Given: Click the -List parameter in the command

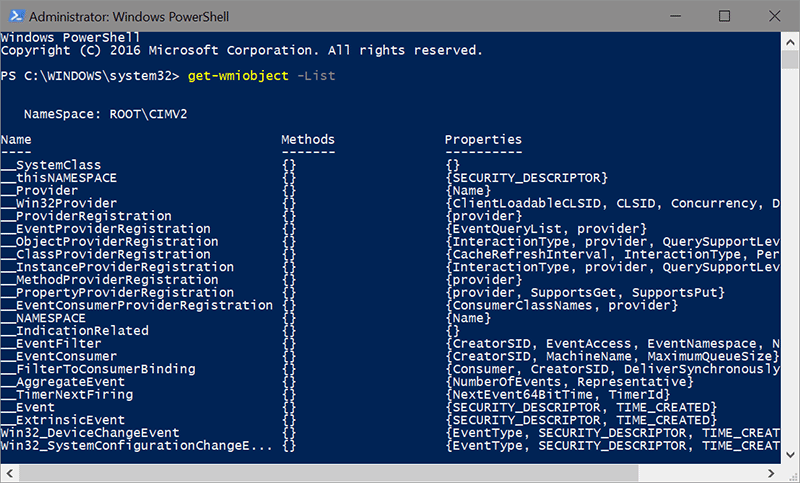Looking at the screenshot, I should [x=317, y=76].
